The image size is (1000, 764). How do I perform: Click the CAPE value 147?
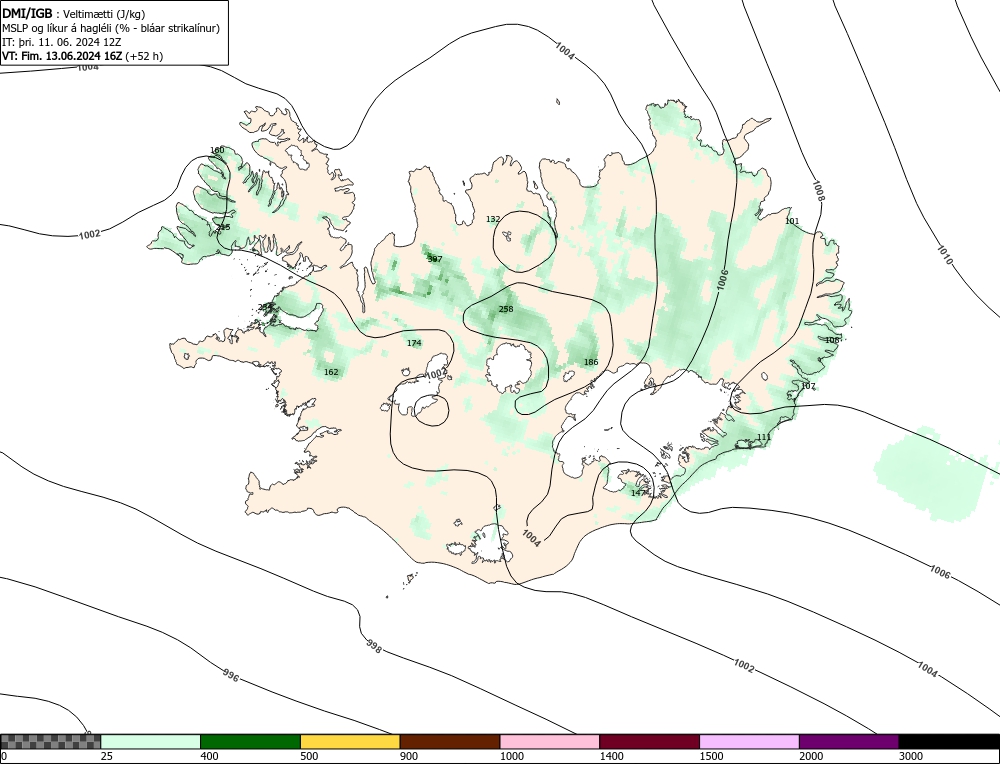click(638, 493)
